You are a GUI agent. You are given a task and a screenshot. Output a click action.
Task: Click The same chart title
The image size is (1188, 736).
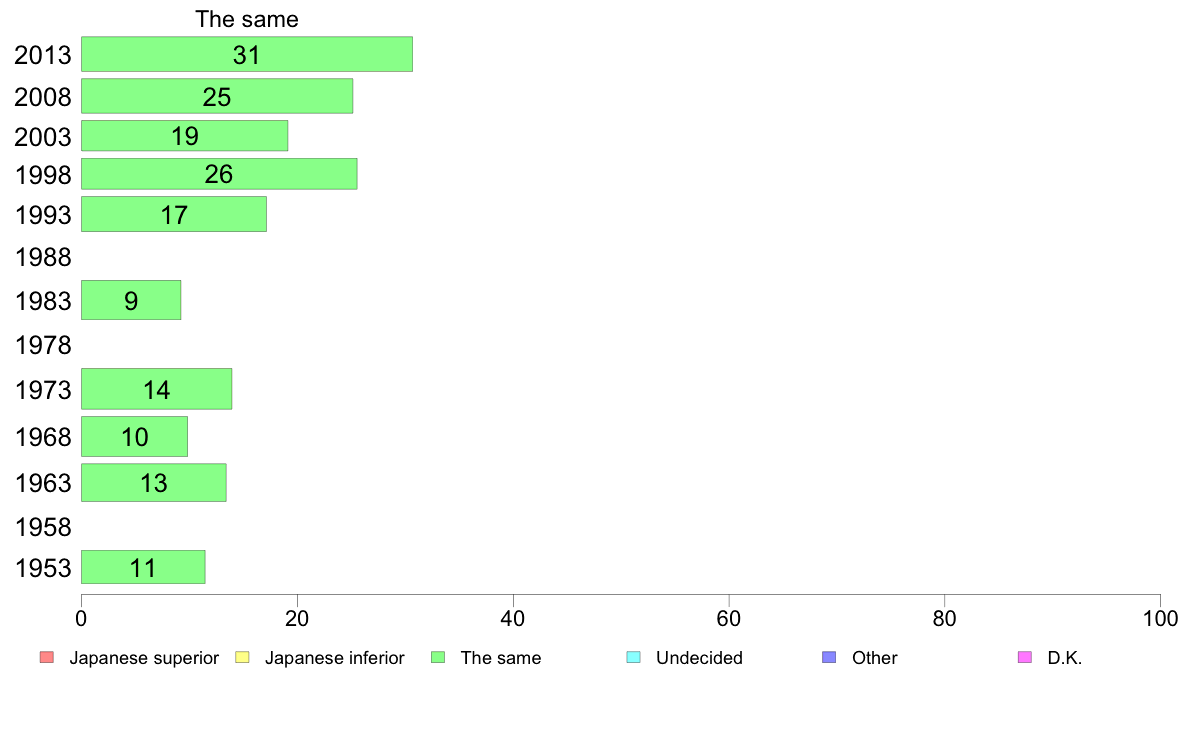click(x=247, y=19)
